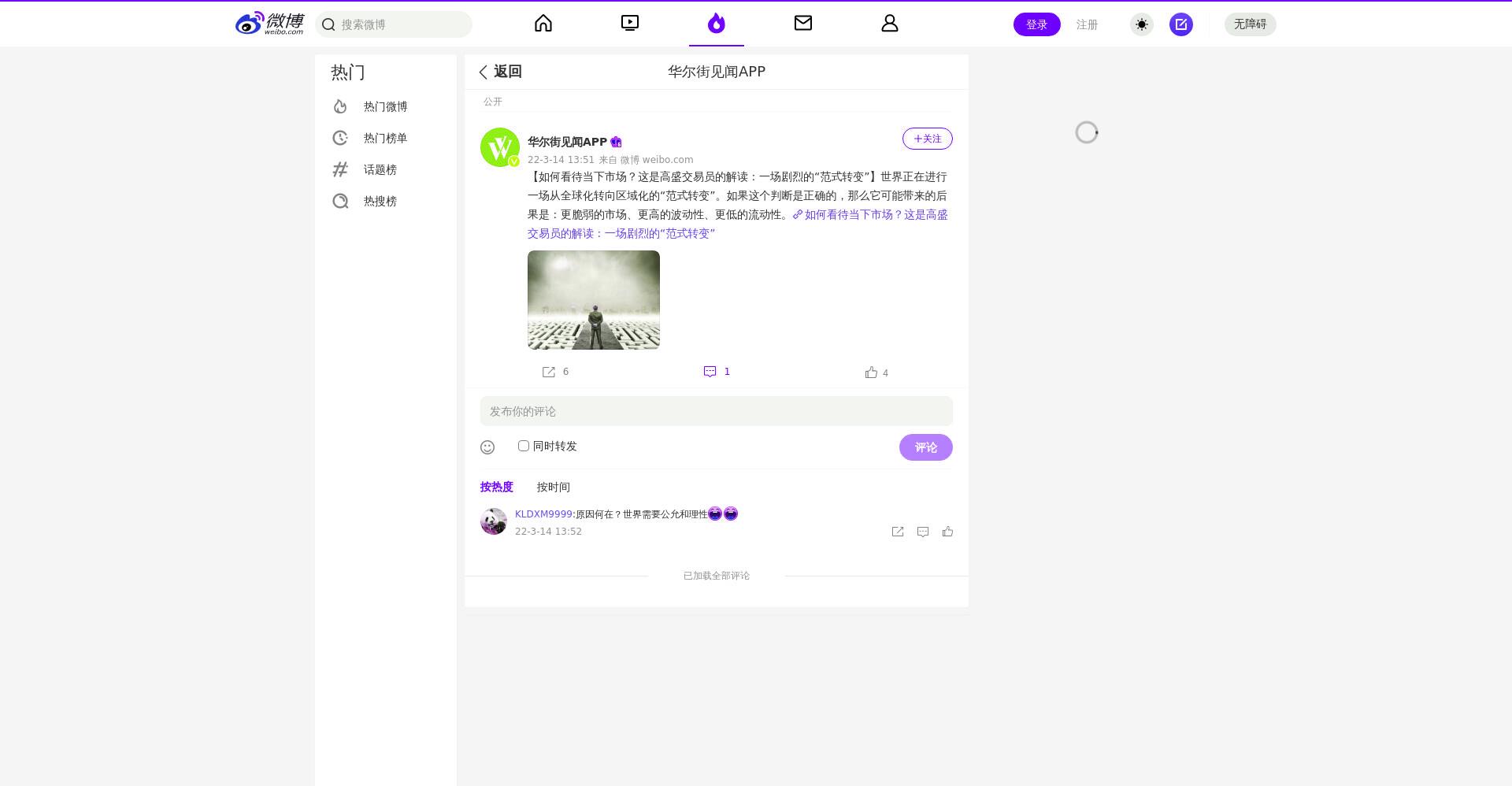This screenshot has width=1512, height=786.
Task: Click the purple compose post icon
Action: pos(1181,24)
